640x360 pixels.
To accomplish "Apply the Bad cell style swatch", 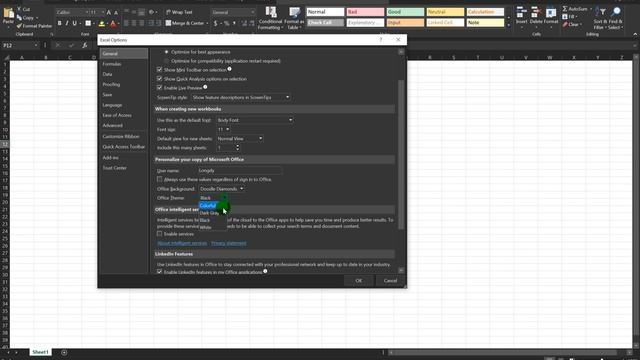I will (x=365, y=12).
